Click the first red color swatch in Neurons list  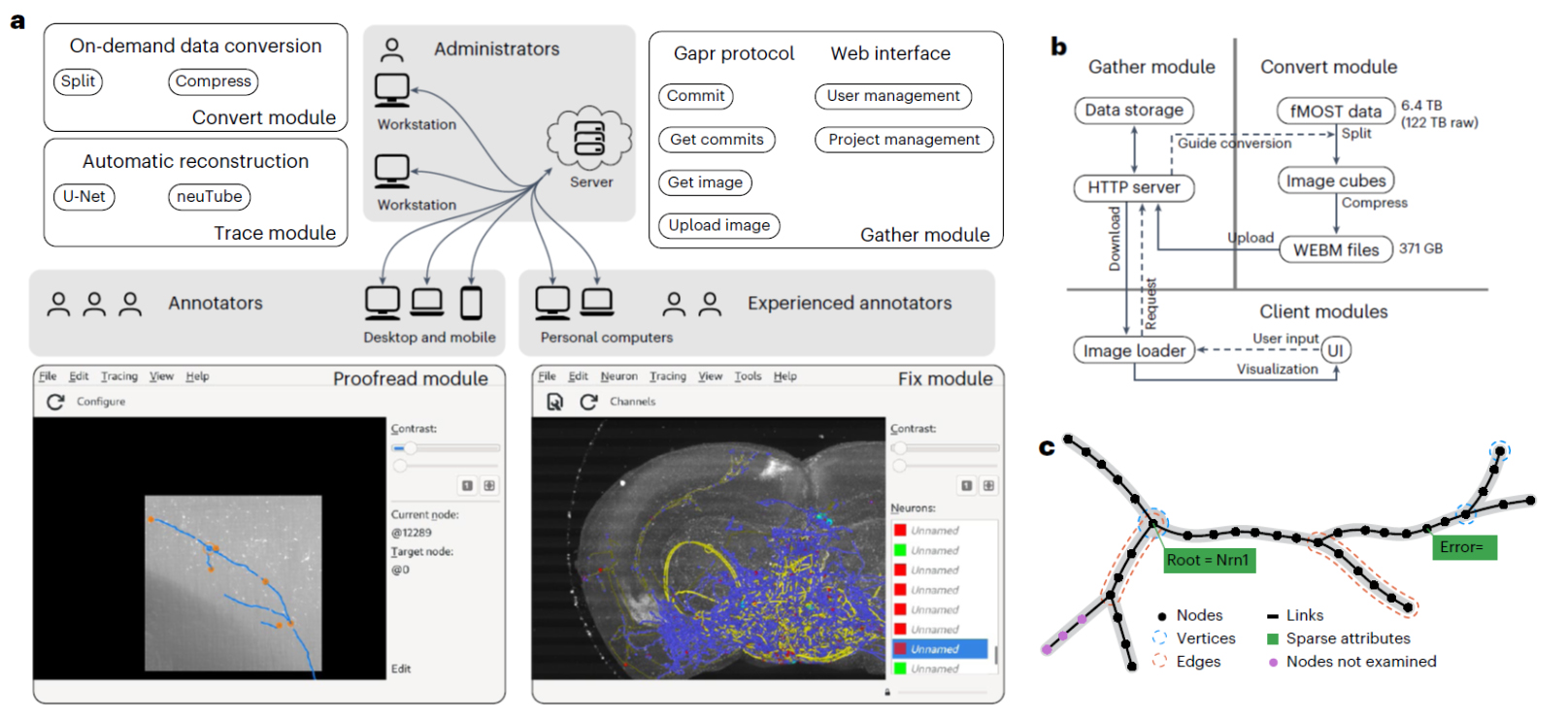click(900, 531)
